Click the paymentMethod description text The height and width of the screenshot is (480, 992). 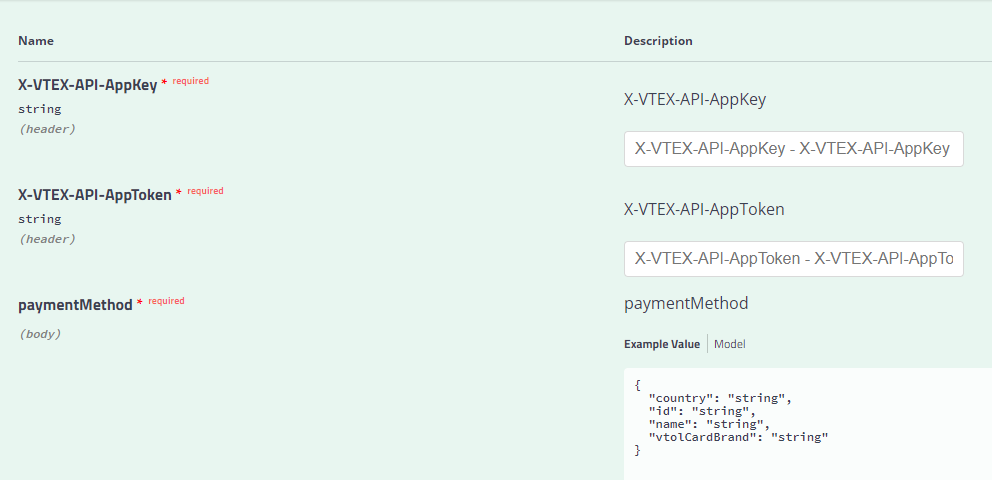coord(686,303)
